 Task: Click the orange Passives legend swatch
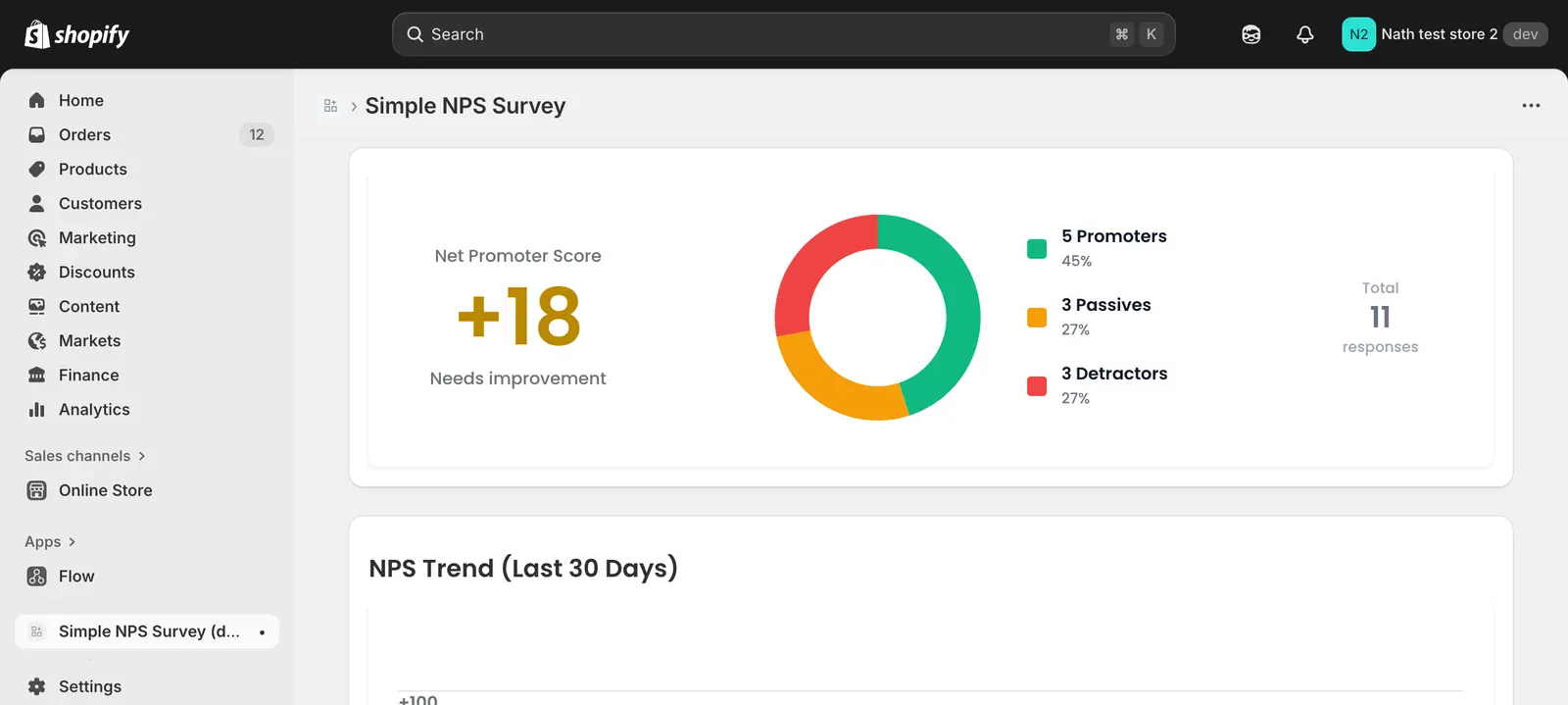1037,318
